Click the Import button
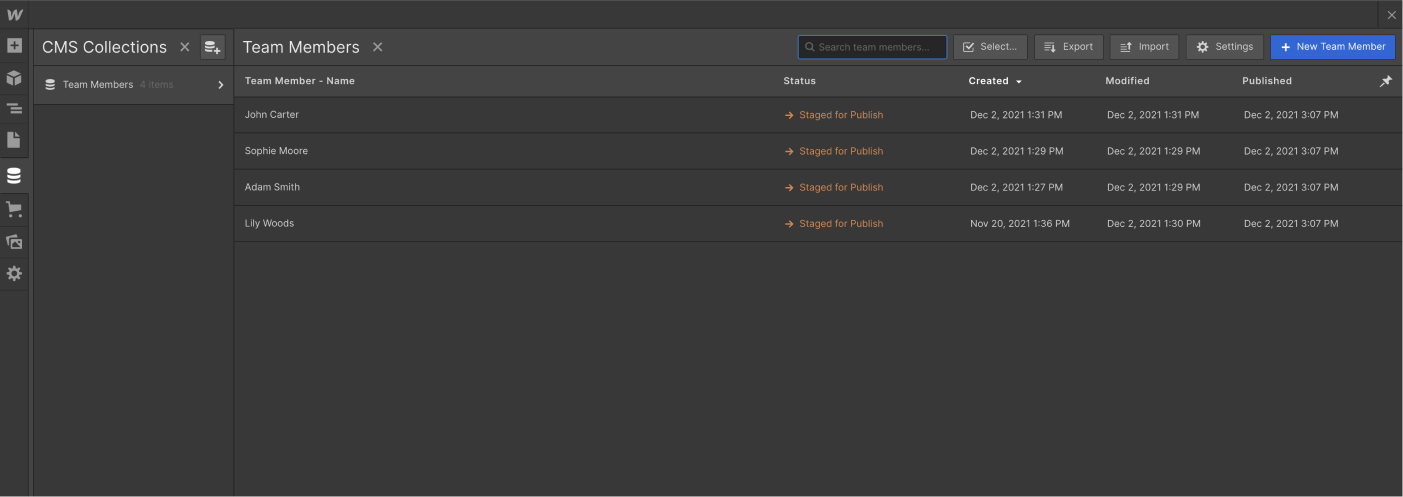Screen dimensions: 1403x497 (1144, 47)
